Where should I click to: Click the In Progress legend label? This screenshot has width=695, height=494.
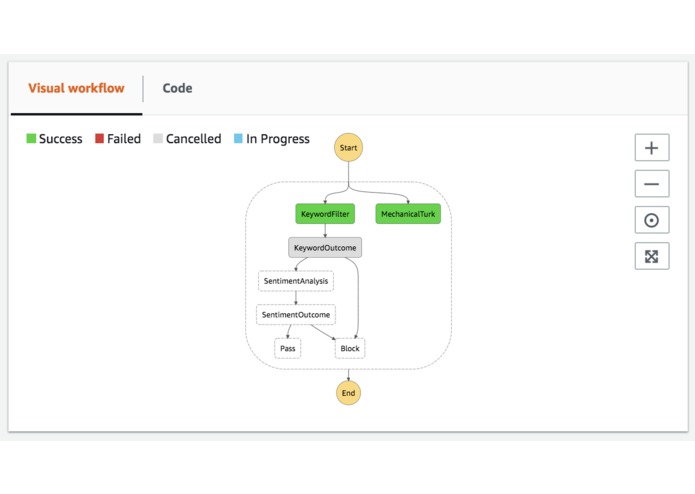278,139
